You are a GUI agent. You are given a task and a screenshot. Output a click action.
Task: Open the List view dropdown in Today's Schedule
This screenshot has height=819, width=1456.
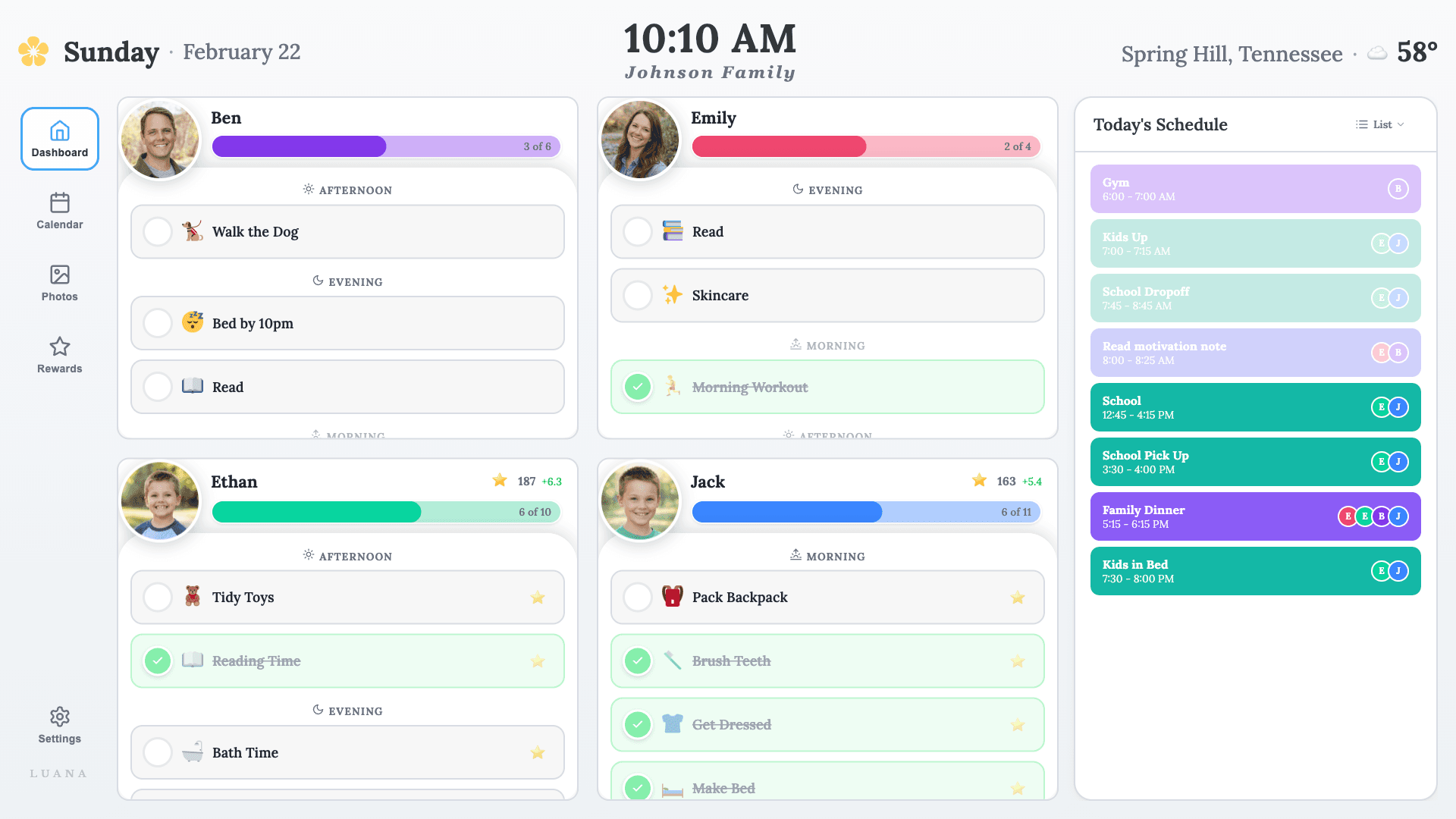click(x=1379, y=124)
